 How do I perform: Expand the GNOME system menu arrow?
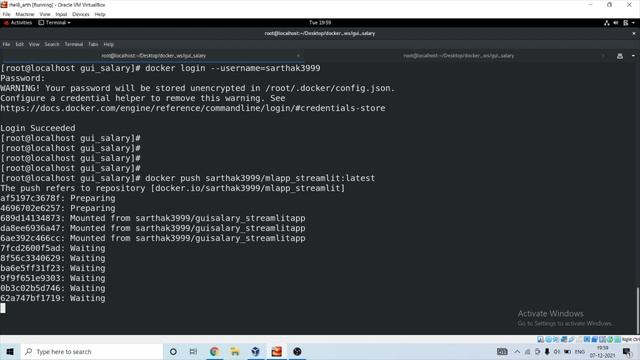coord(633,23)
